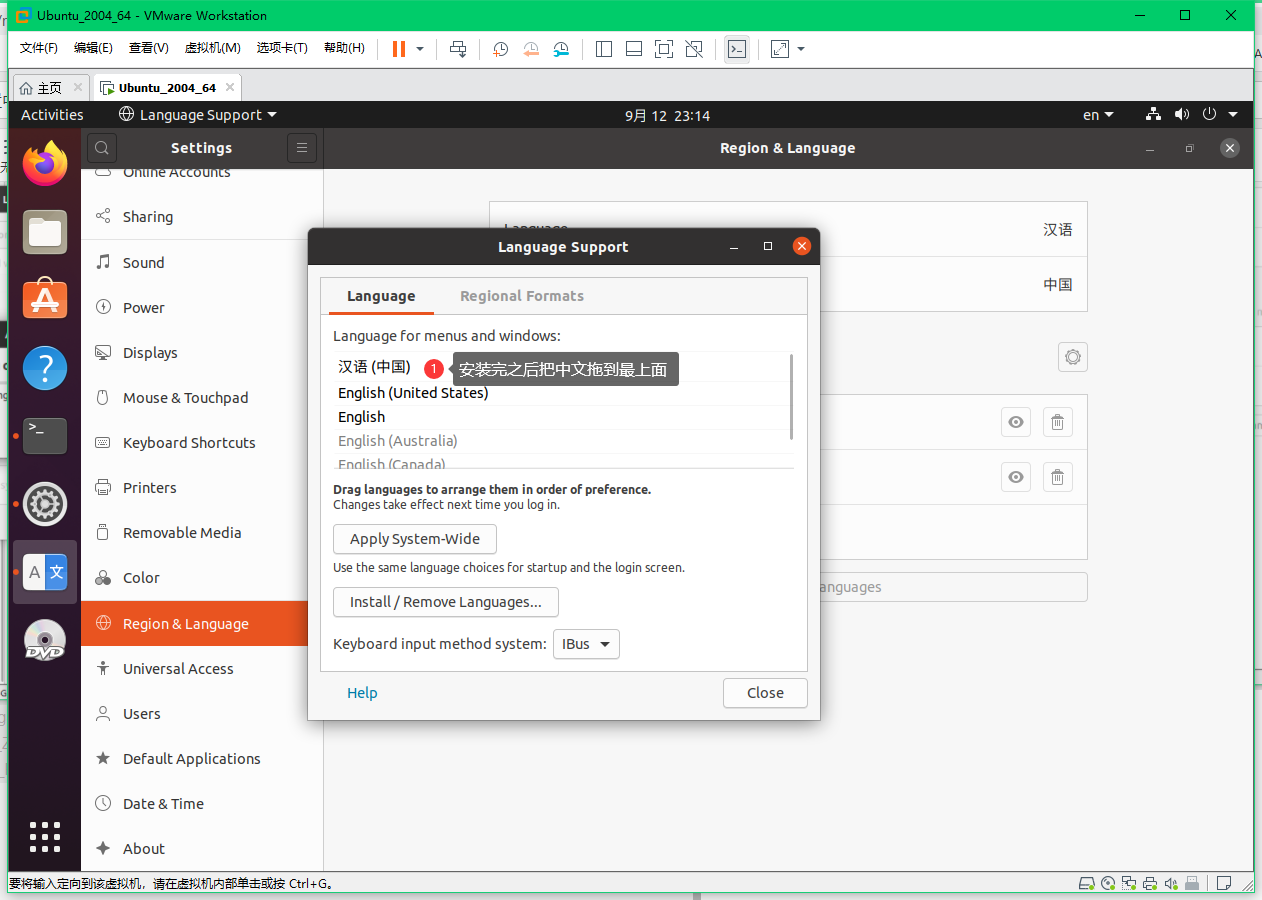The height and width of the screenshot is (900, 1262).
Task: Open Ubuntu Software from the dock
Action: pos(45,300)
